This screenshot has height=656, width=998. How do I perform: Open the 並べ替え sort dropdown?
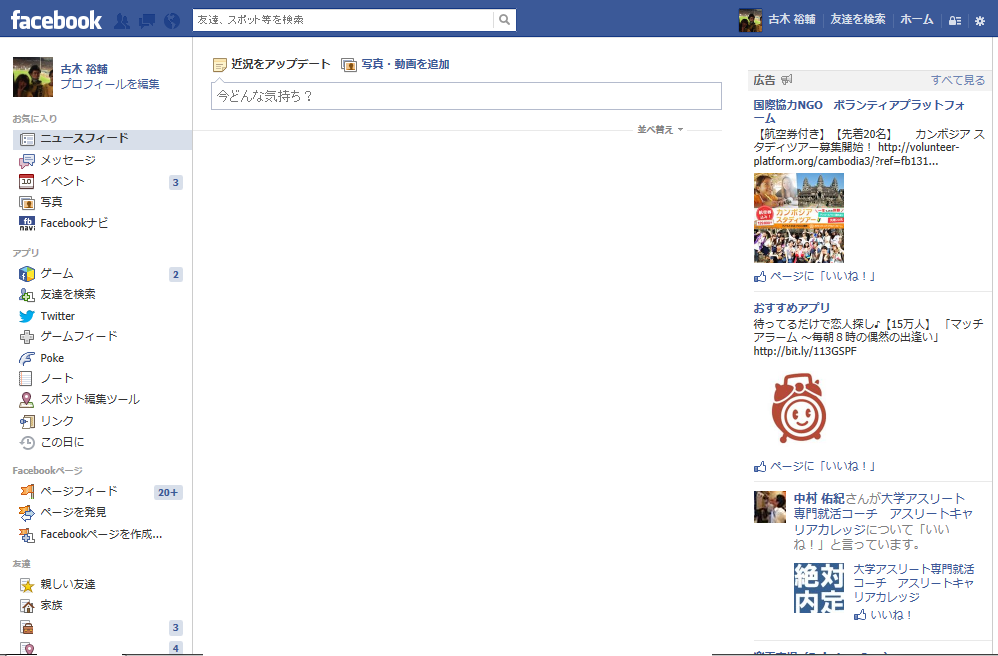pos(660,130)
